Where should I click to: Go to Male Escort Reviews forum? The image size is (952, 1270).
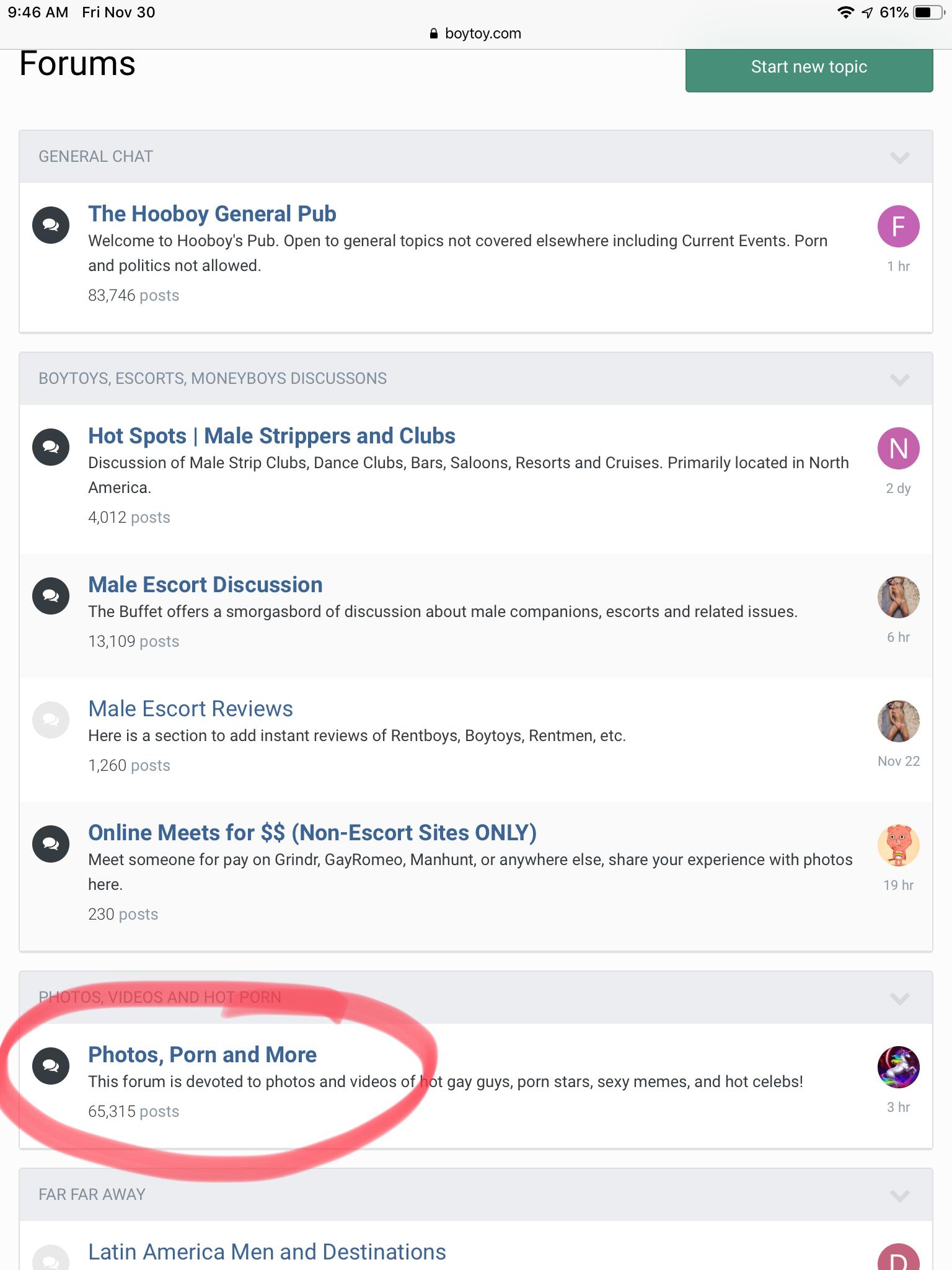(x=190, y=709)
